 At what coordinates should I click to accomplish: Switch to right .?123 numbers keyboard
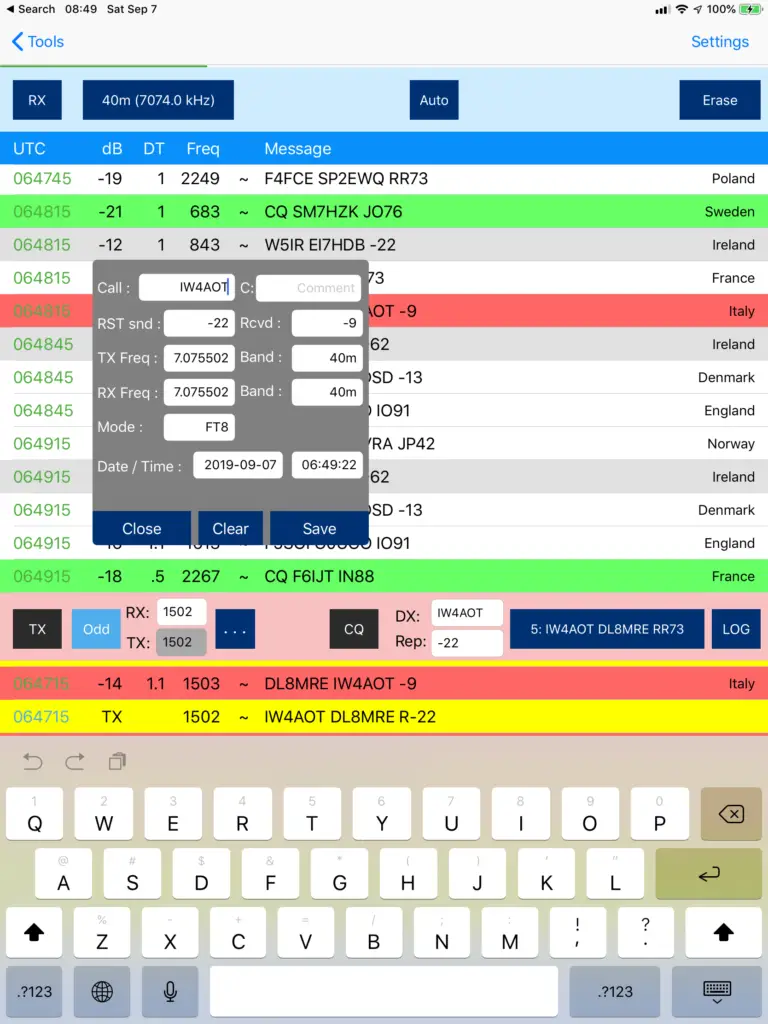pyautogui.click(x=615, y=991)
